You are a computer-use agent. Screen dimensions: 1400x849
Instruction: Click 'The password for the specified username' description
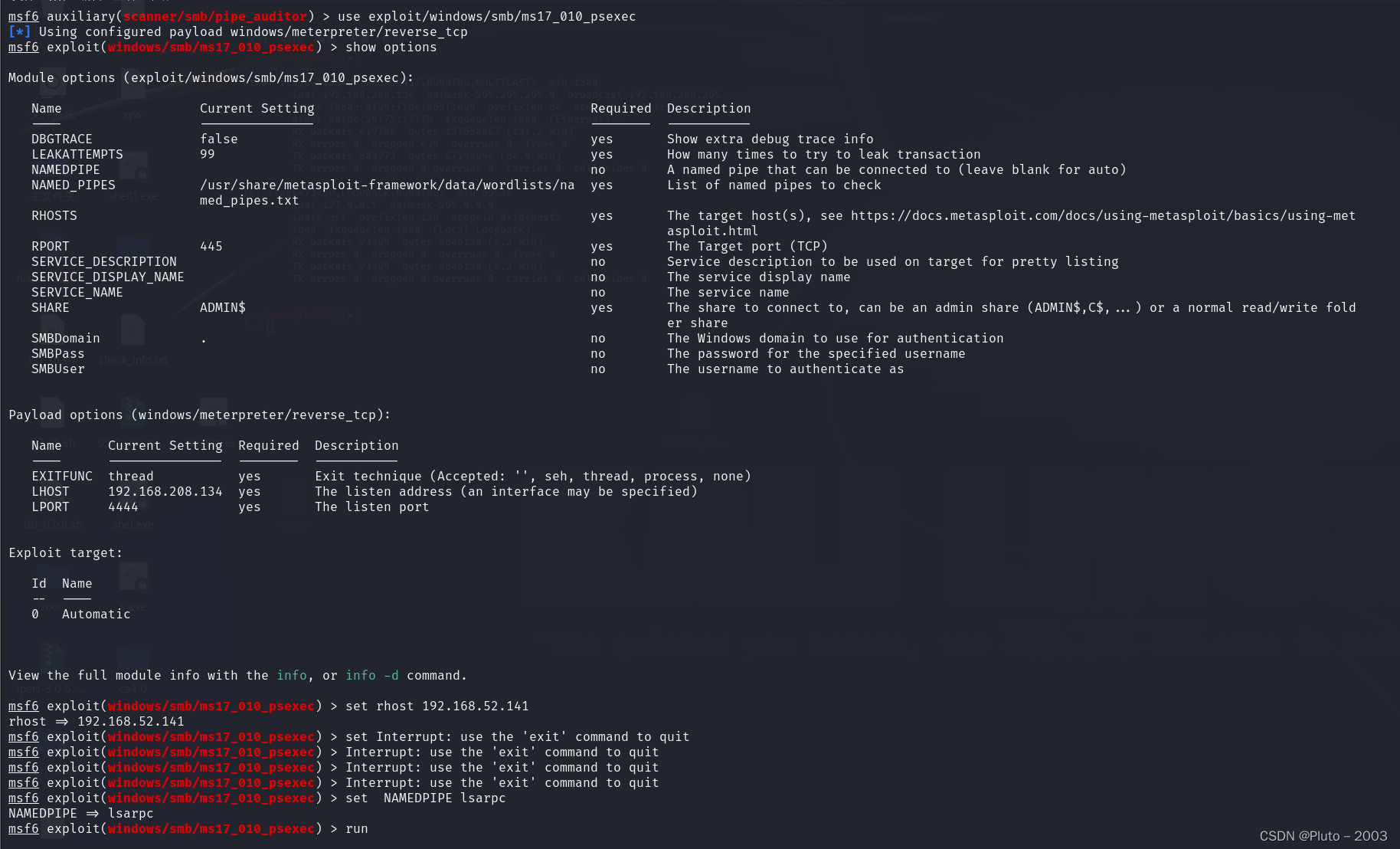click(816, 354)
